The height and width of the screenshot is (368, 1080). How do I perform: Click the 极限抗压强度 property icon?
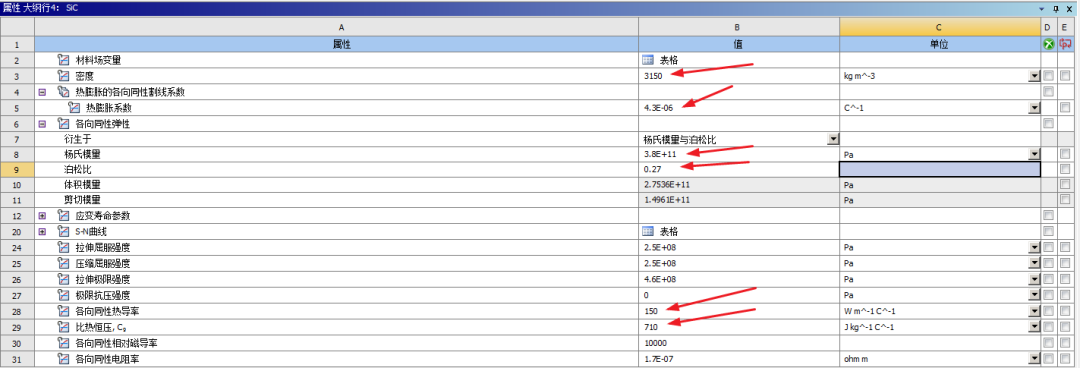pyautogui.click(x=63, y=295)
